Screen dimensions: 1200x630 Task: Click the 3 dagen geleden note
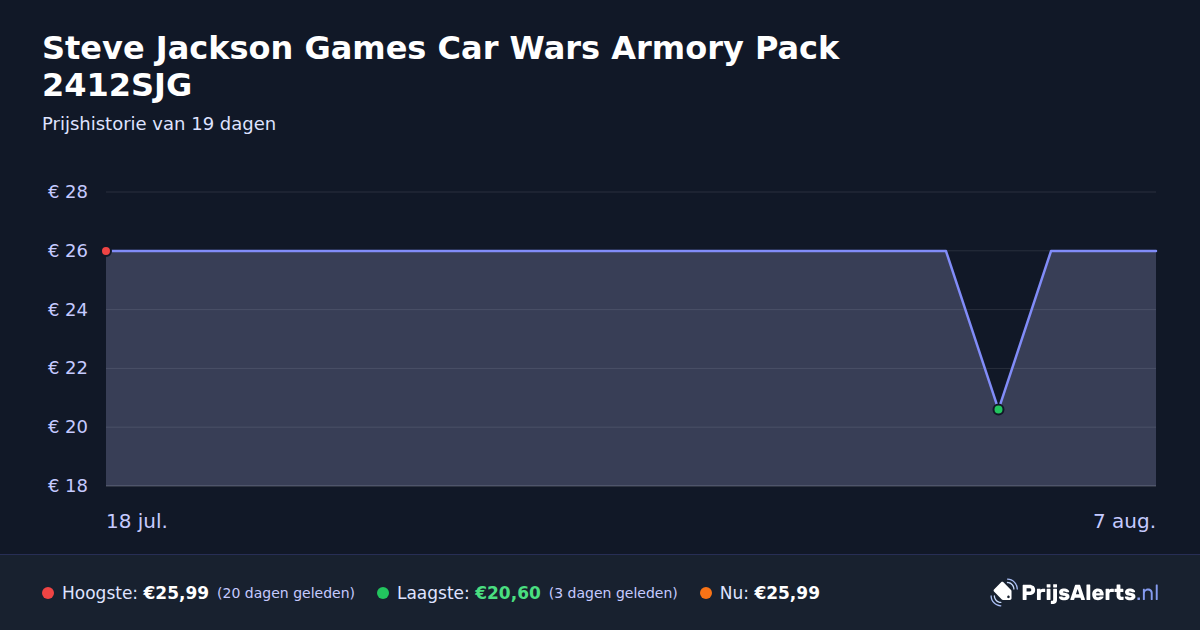click(x=613, y=593)
